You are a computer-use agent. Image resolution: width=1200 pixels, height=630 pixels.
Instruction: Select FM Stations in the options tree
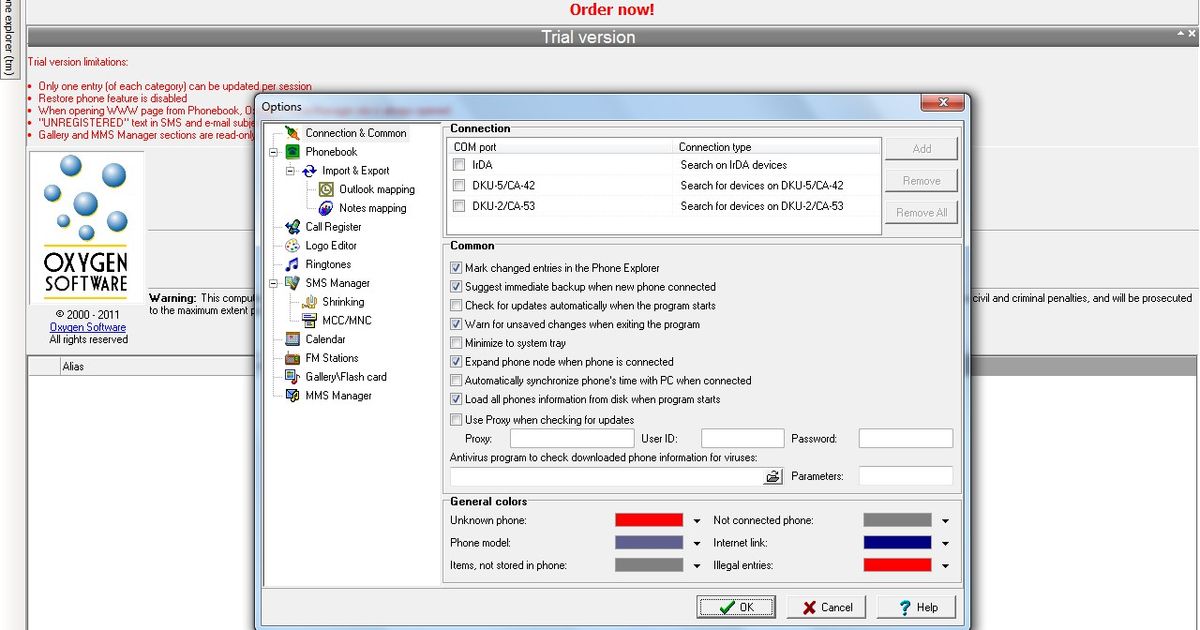(x=332, y=358)
